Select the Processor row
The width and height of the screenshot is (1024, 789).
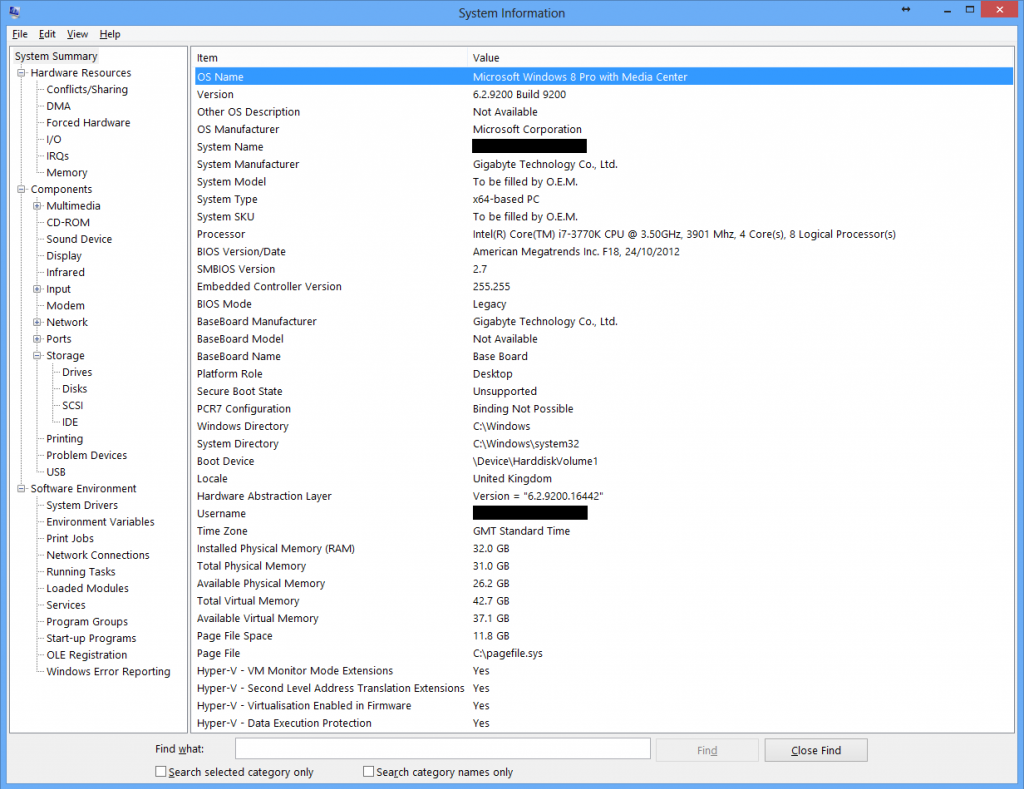(603, 234)
